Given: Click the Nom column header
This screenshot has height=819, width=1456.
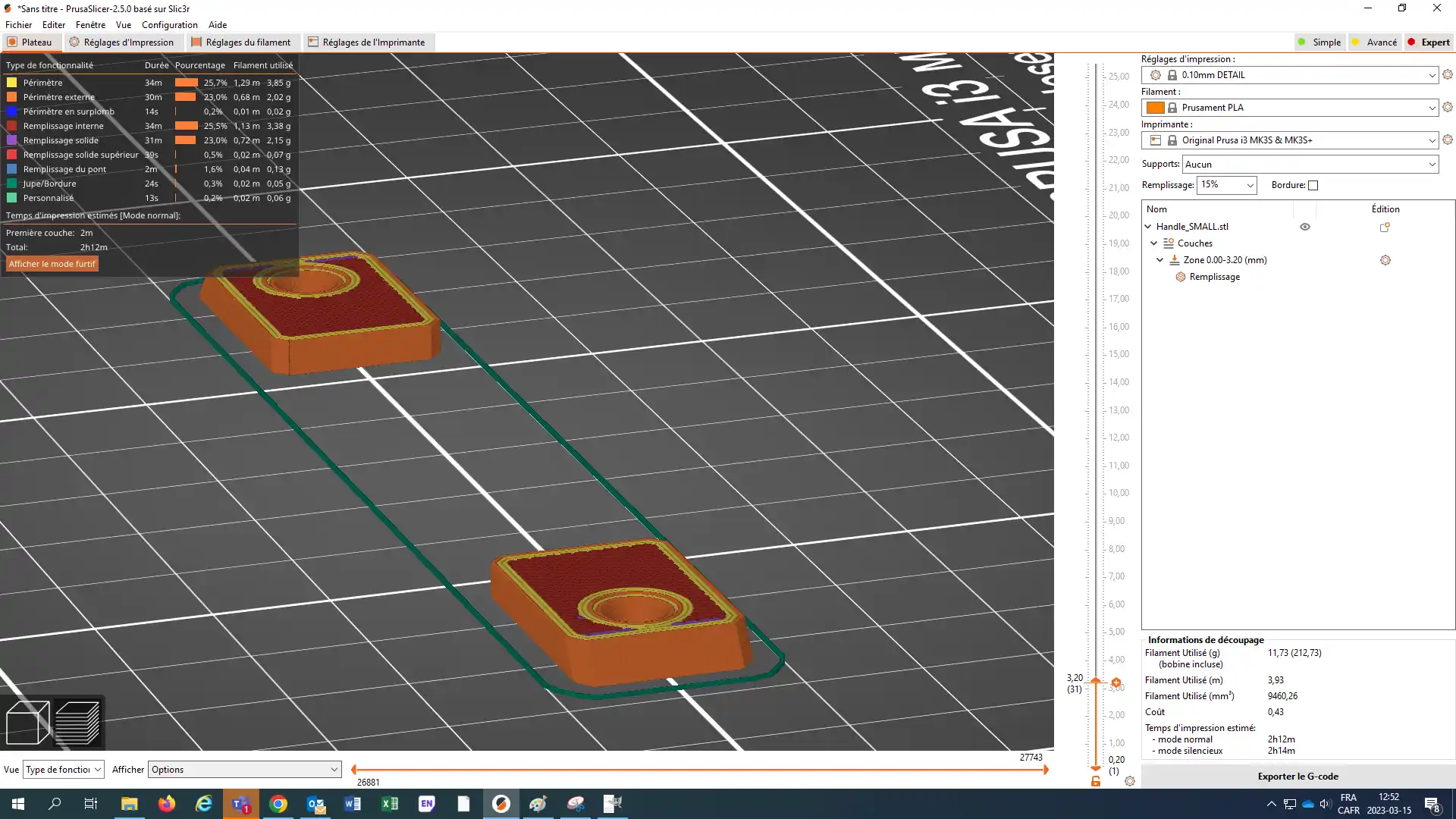Looking at the screenshot, I should (x=1218, y=209).
